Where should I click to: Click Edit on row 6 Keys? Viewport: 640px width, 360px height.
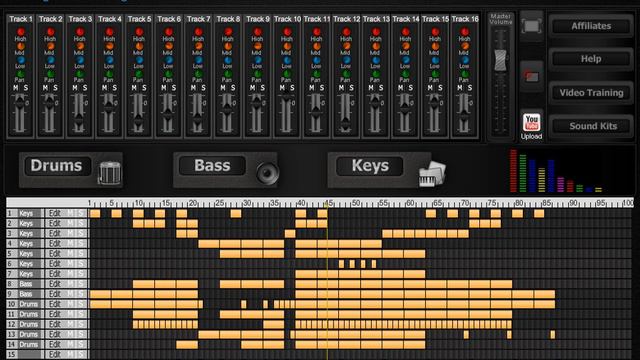54,264
